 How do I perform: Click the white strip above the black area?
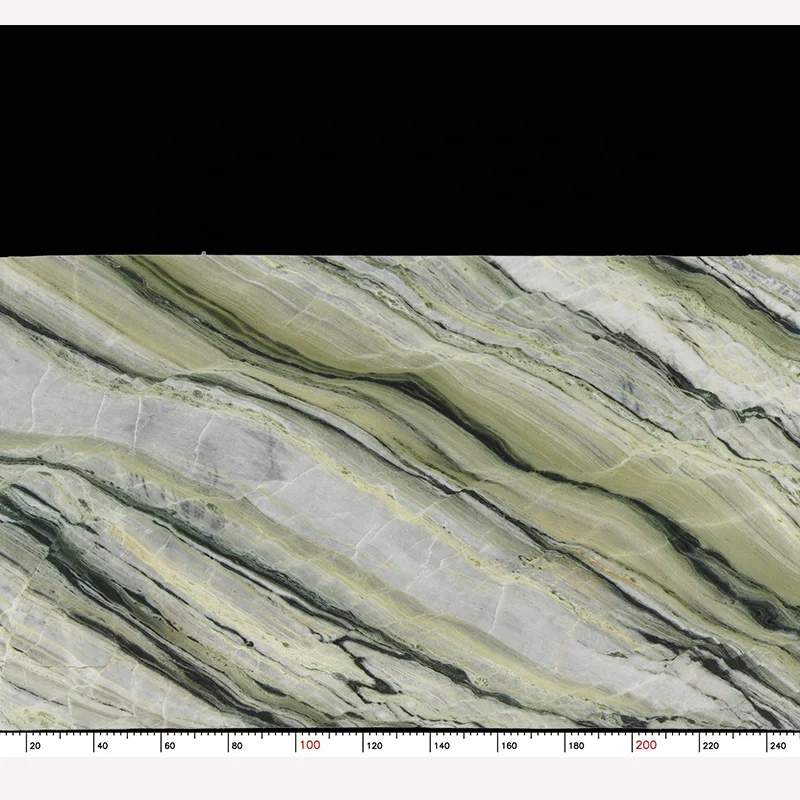tap(400, 12)
